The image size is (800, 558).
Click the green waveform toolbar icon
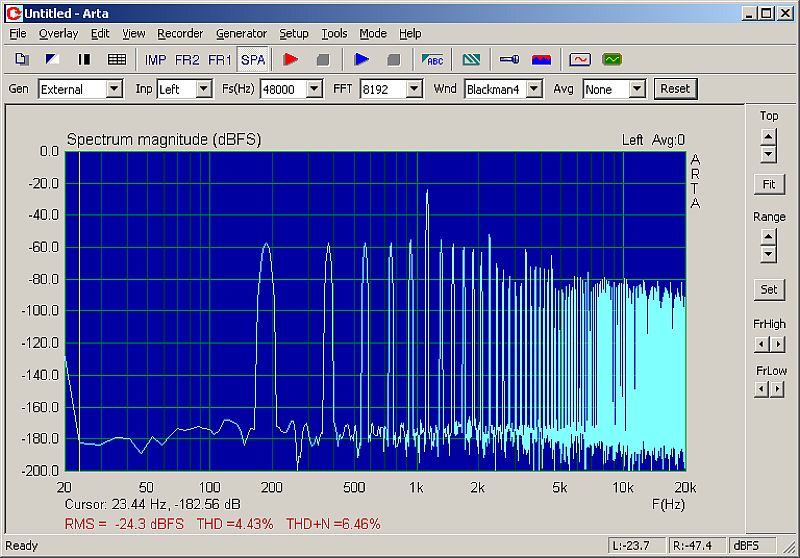click(612, 60)
